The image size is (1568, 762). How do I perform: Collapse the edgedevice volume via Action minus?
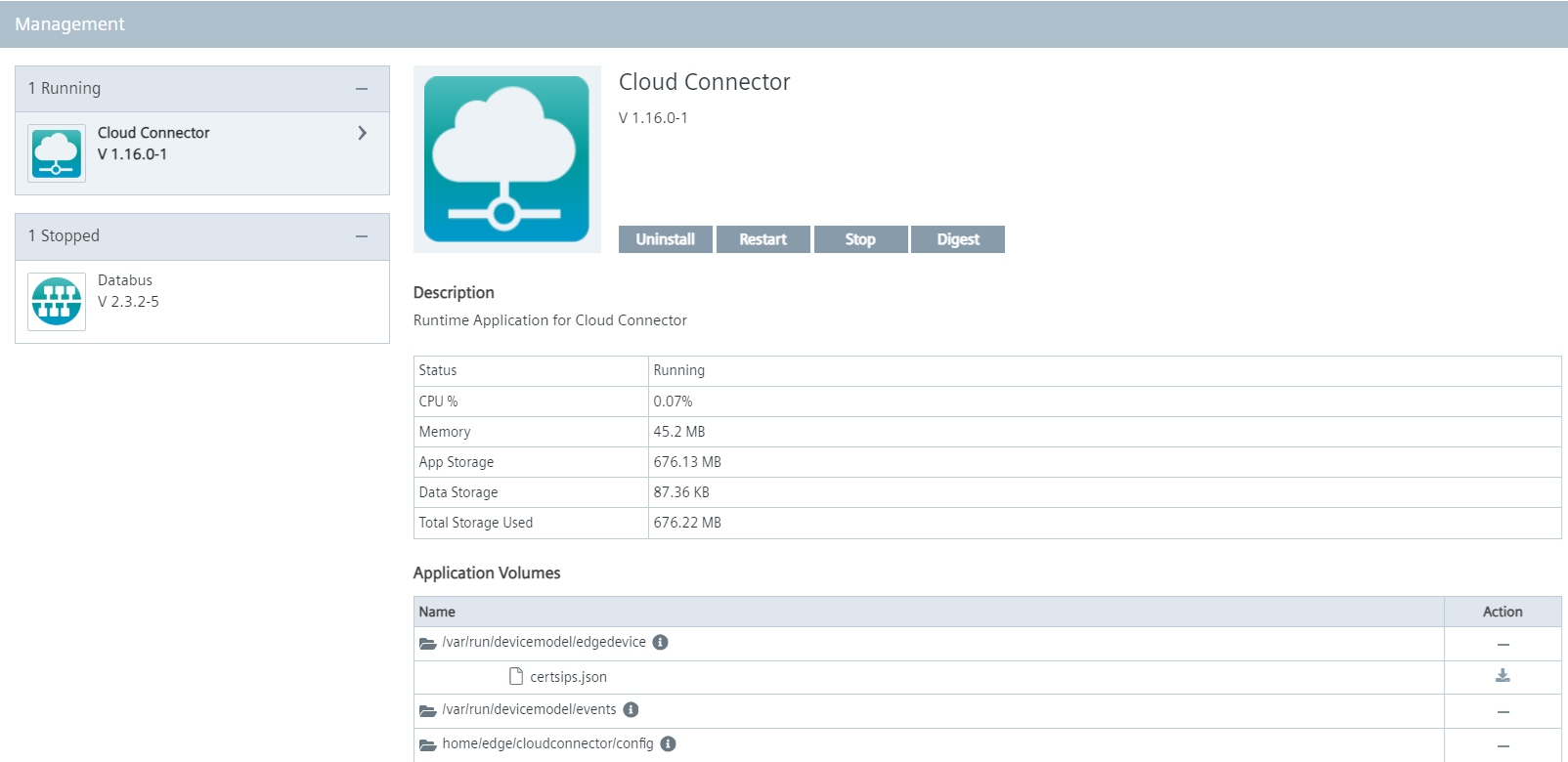(x=1503, y=645)
